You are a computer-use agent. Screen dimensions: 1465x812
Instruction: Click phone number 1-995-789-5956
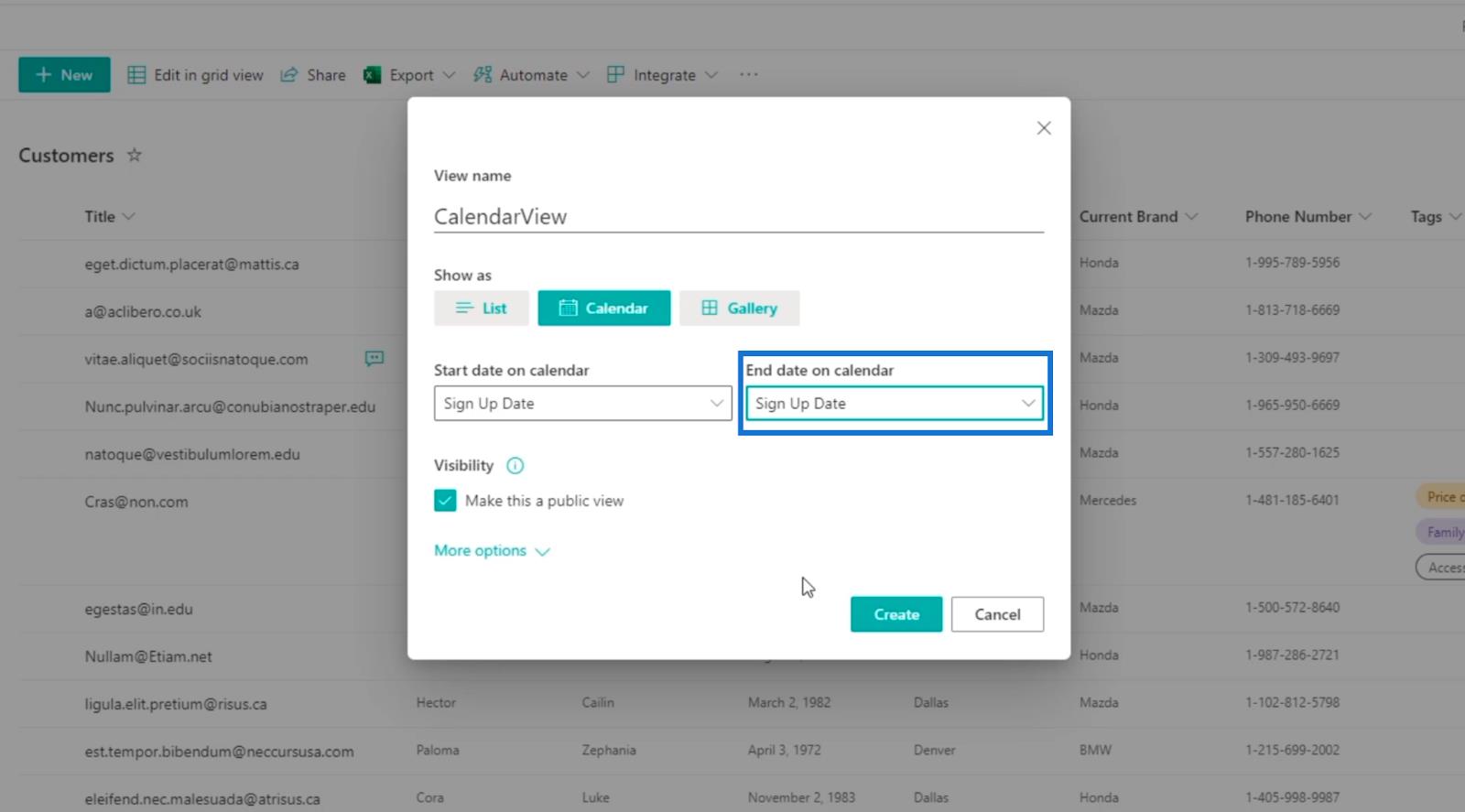[1292, 263]
